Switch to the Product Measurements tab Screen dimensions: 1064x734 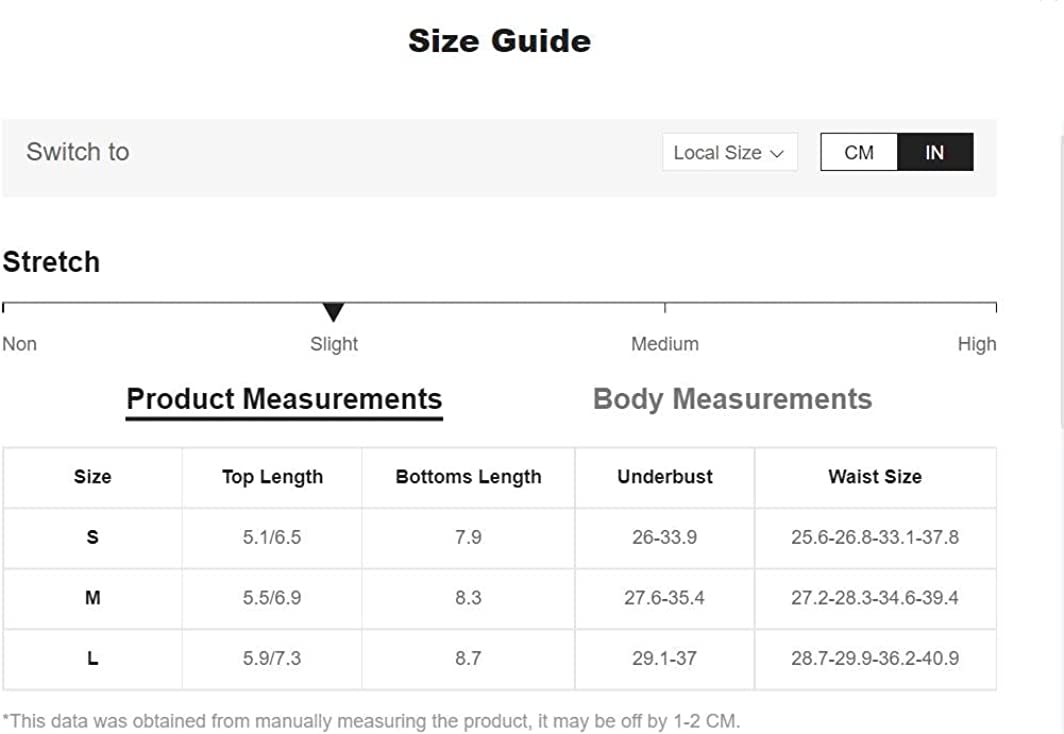point(284,399)
